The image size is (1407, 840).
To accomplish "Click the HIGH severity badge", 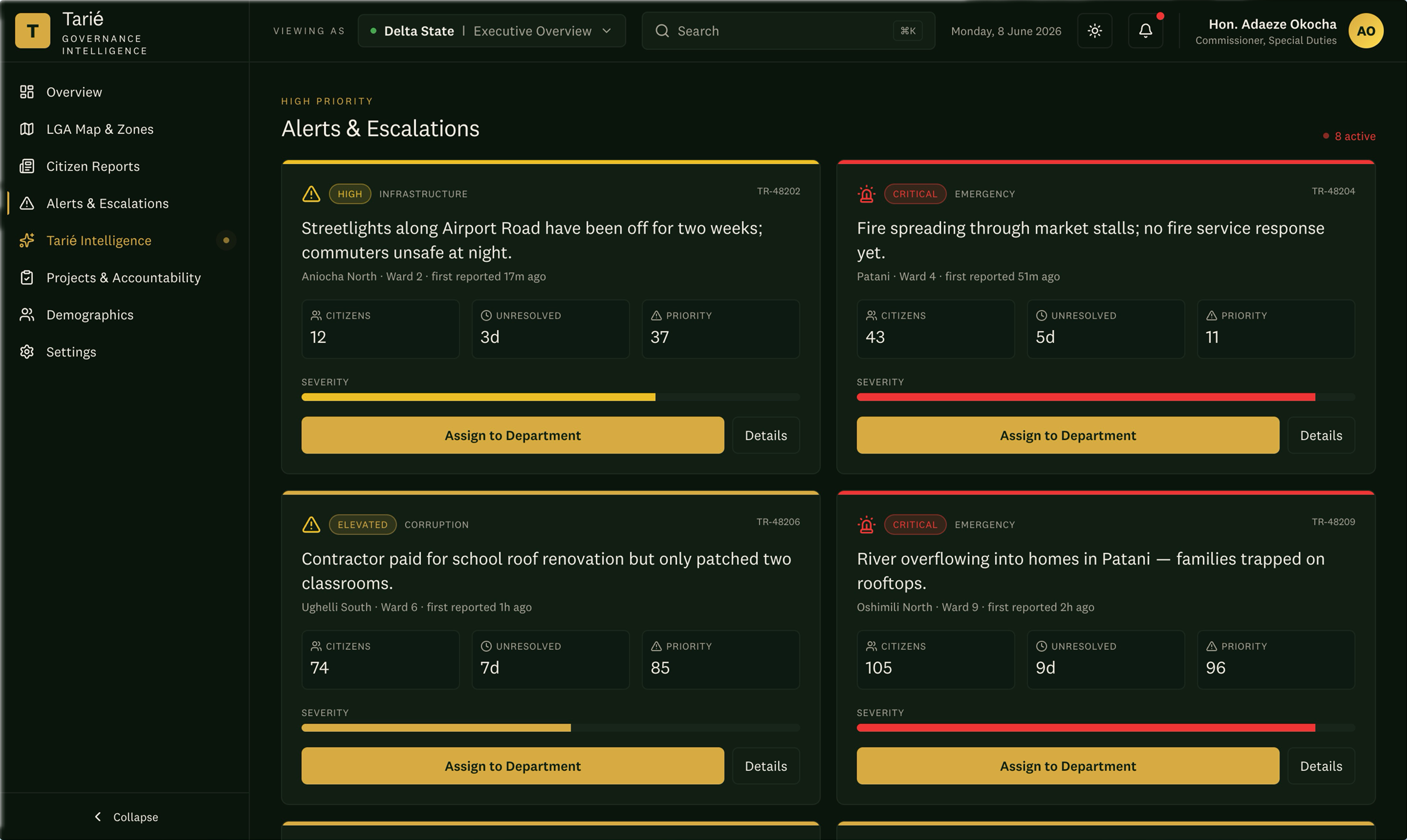I will (350, 194).
